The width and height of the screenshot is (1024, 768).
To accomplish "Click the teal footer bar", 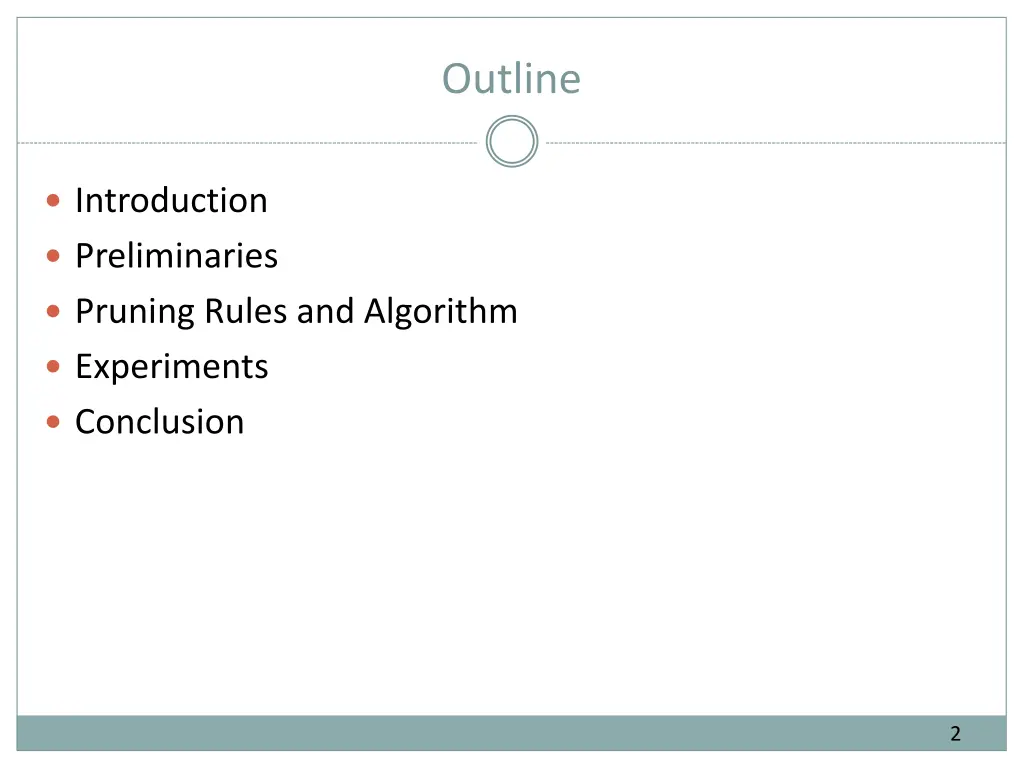I will (x=511, y=733).
